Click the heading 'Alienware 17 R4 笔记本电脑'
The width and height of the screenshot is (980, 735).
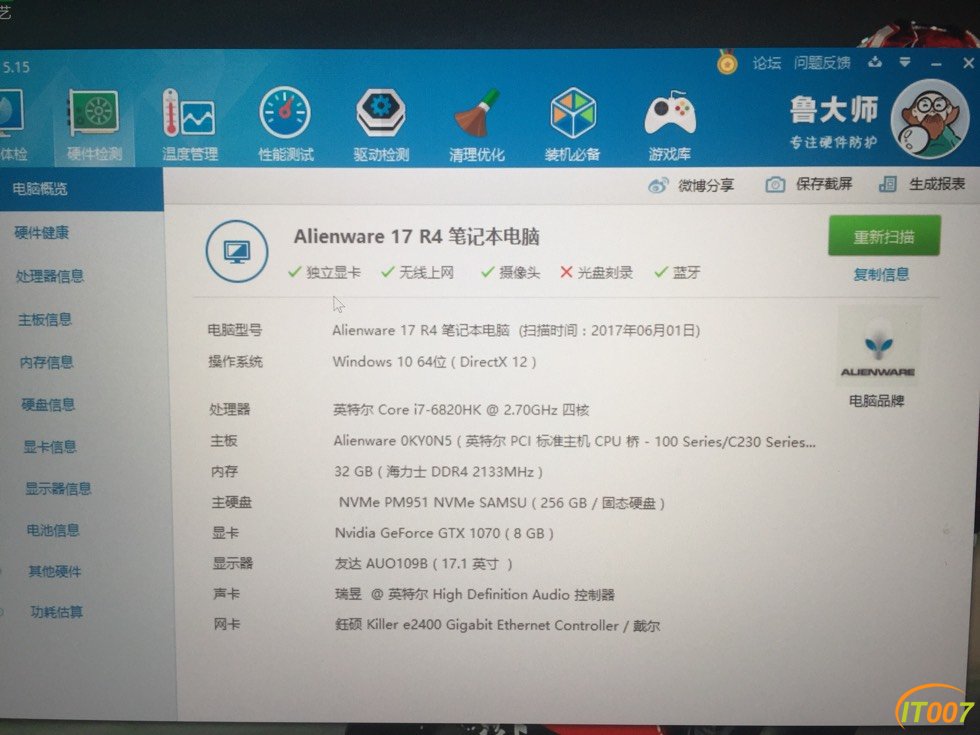417,236
